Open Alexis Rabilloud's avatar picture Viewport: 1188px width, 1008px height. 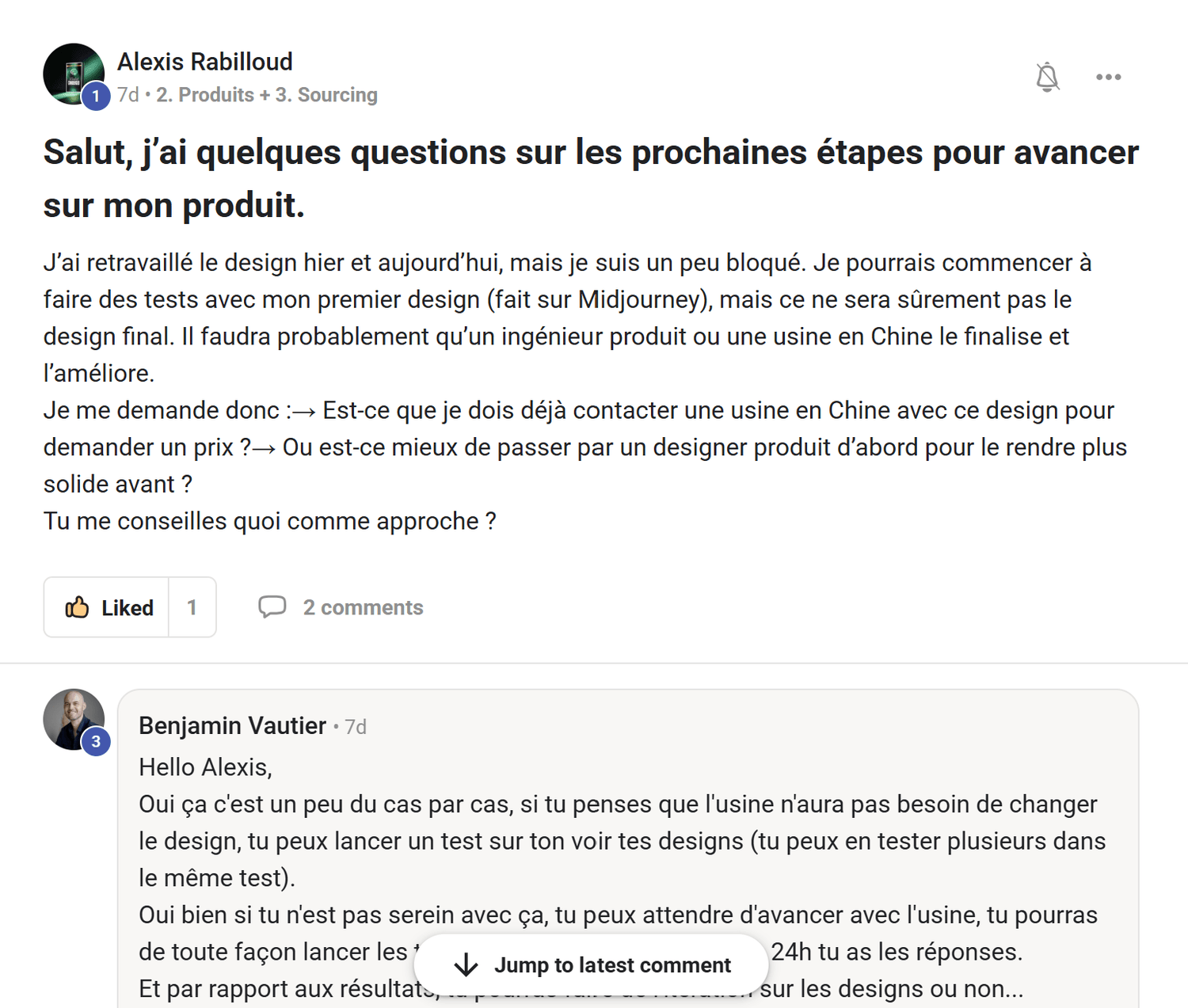[x=73, y=74]
